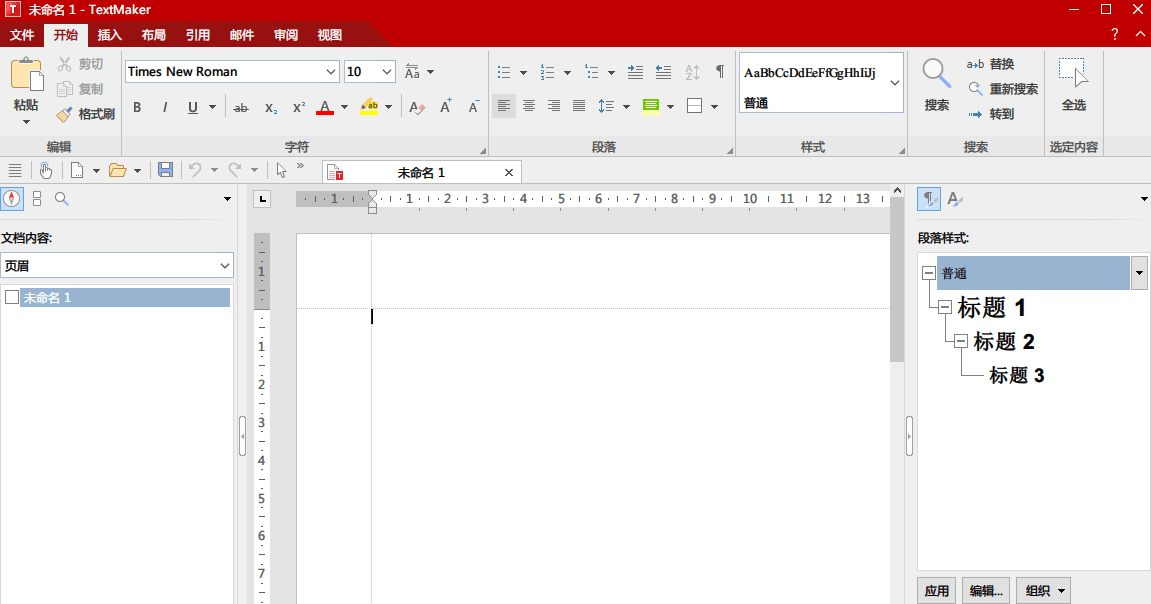This screenshot has width=1151, height=604.
Task: Expand the 页眉 document content dropdown
Action: coord(224,266)
